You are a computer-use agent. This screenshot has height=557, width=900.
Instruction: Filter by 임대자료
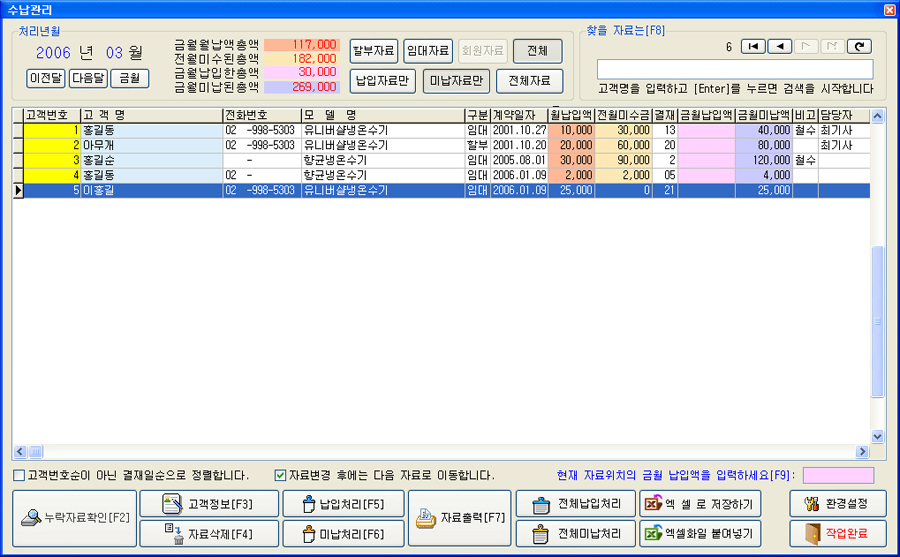[x=428, y=51]
